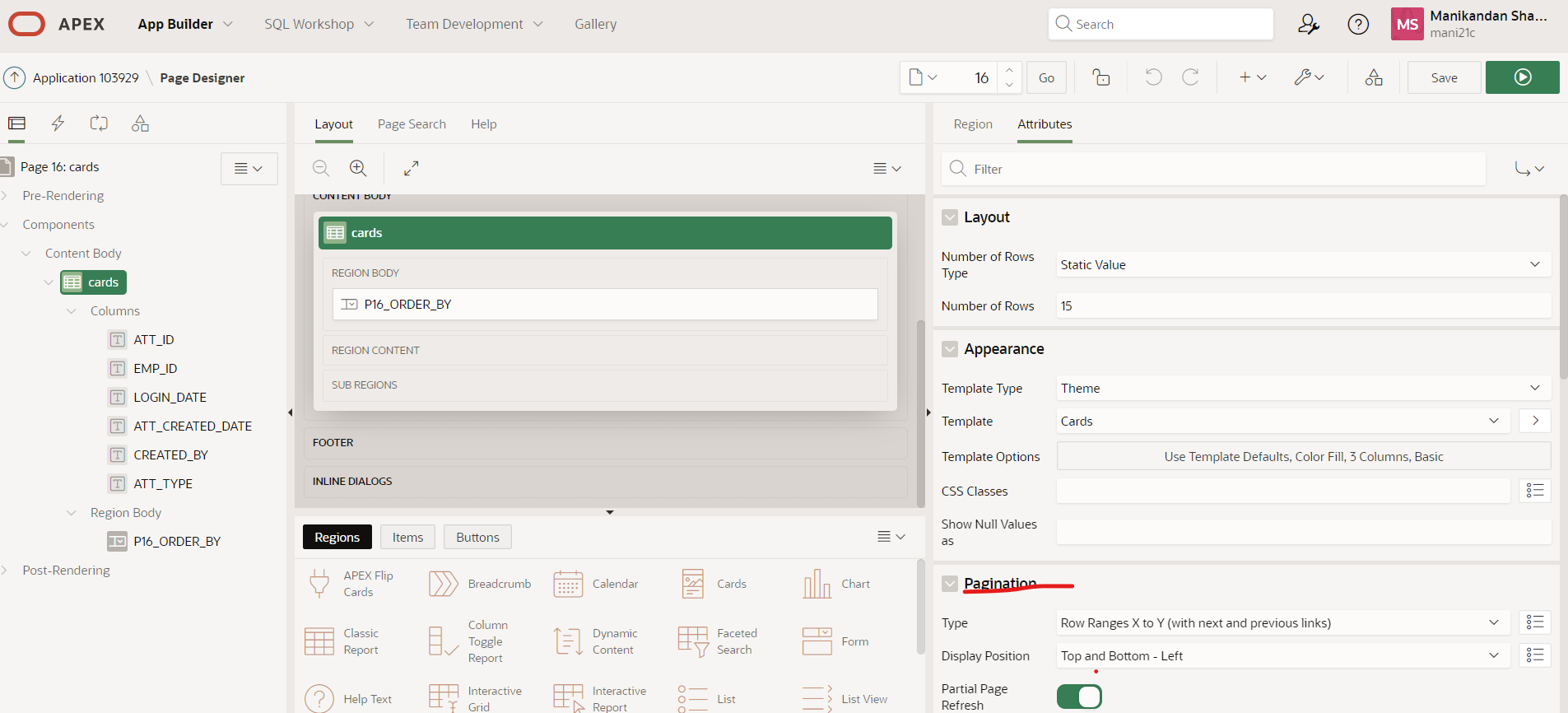Click the Undo arrow icon

1153,77
